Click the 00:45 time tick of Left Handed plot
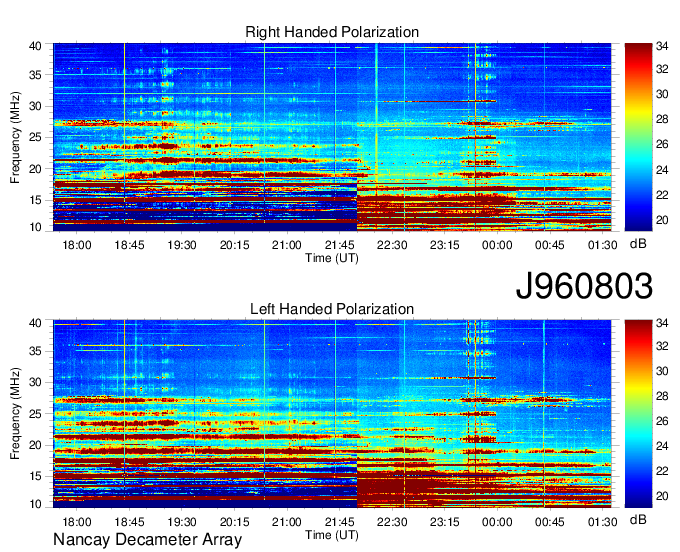 (549, 522)
